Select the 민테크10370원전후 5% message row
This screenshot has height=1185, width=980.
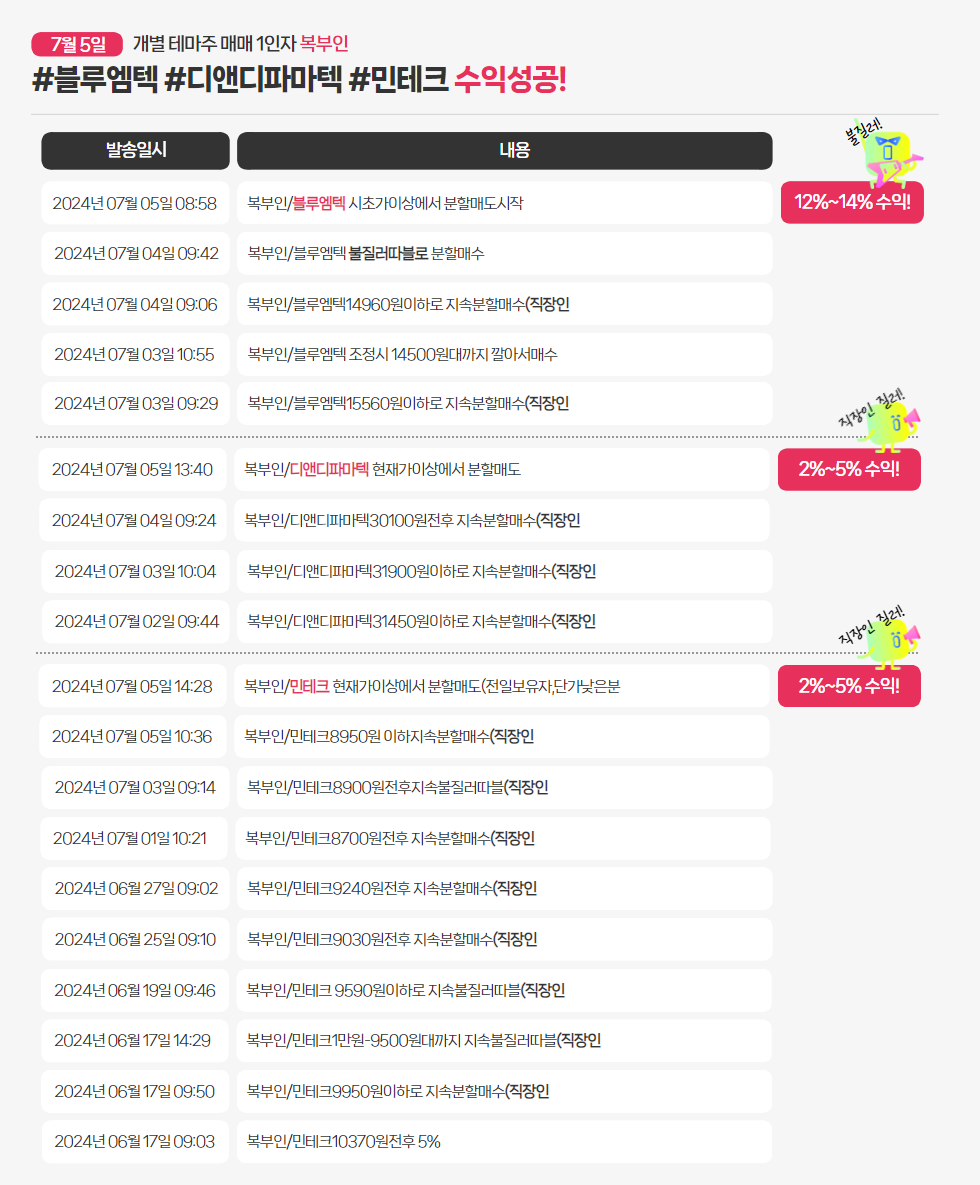pyautogui.click(x=505, y=1142)
